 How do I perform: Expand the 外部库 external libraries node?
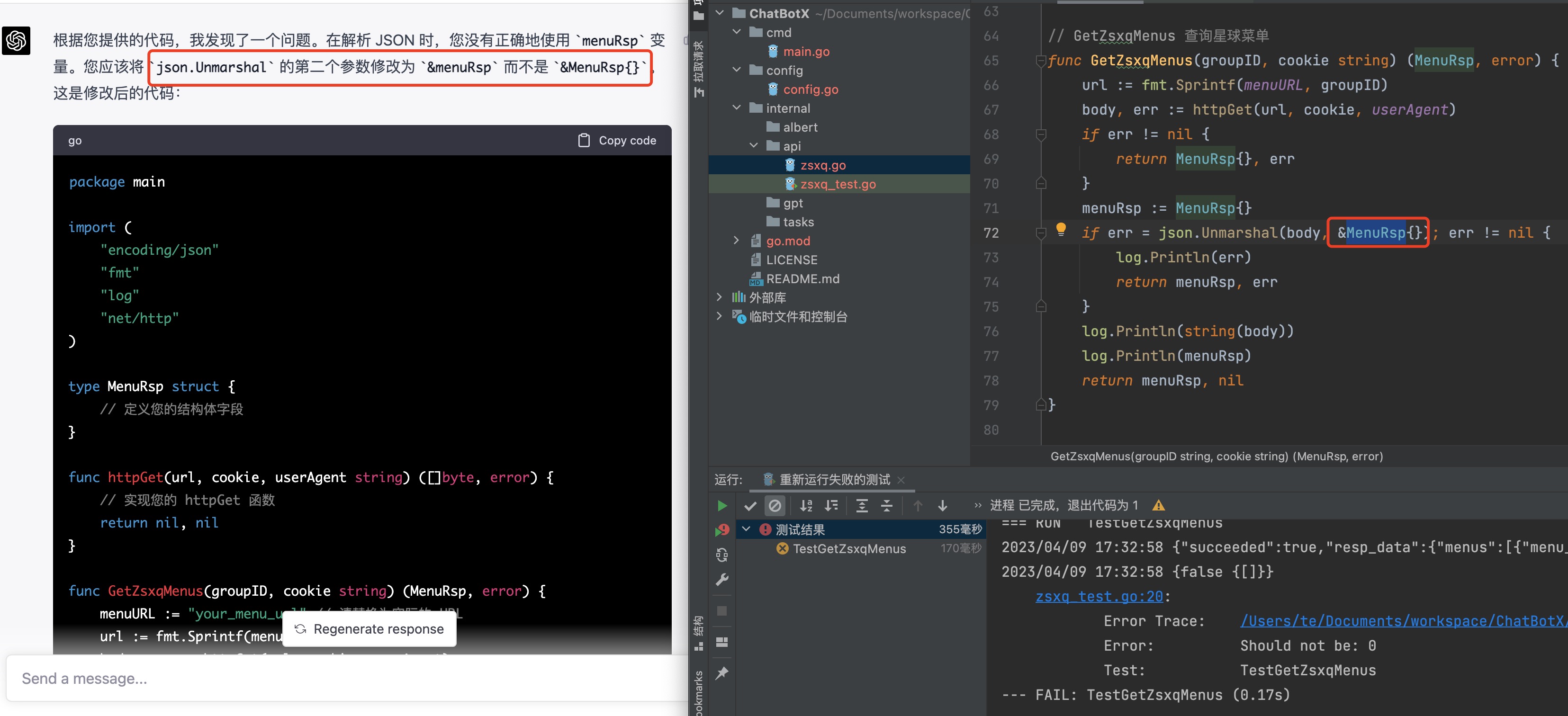(x=720, y=297)
